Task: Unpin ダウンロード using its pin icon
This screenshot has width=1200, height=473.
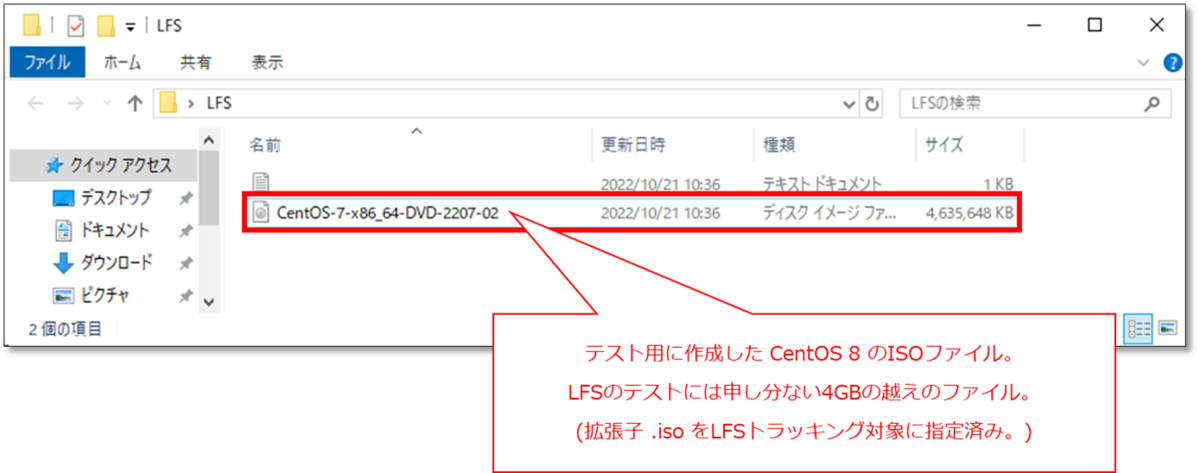Action: pos(185,264)
